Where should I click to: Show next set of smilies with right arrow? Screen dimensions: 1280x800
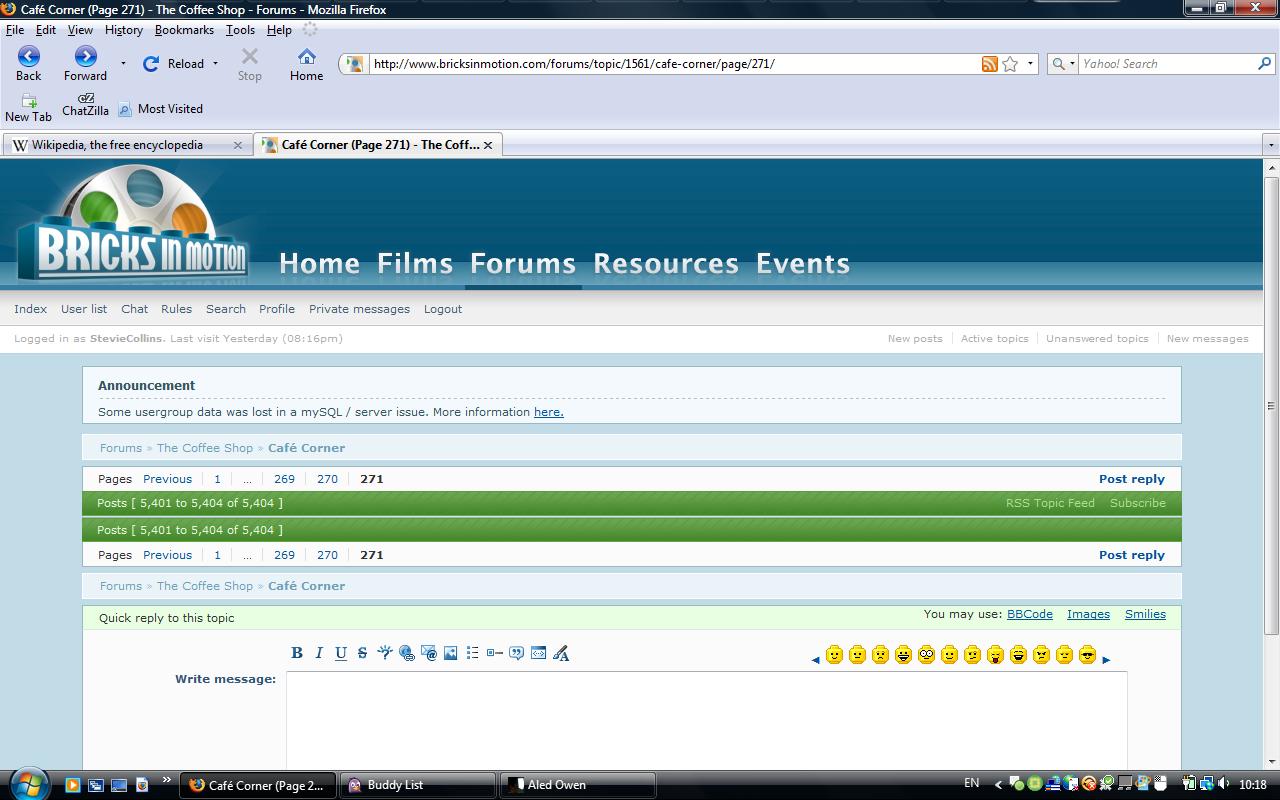click(x=1106, y=659)
